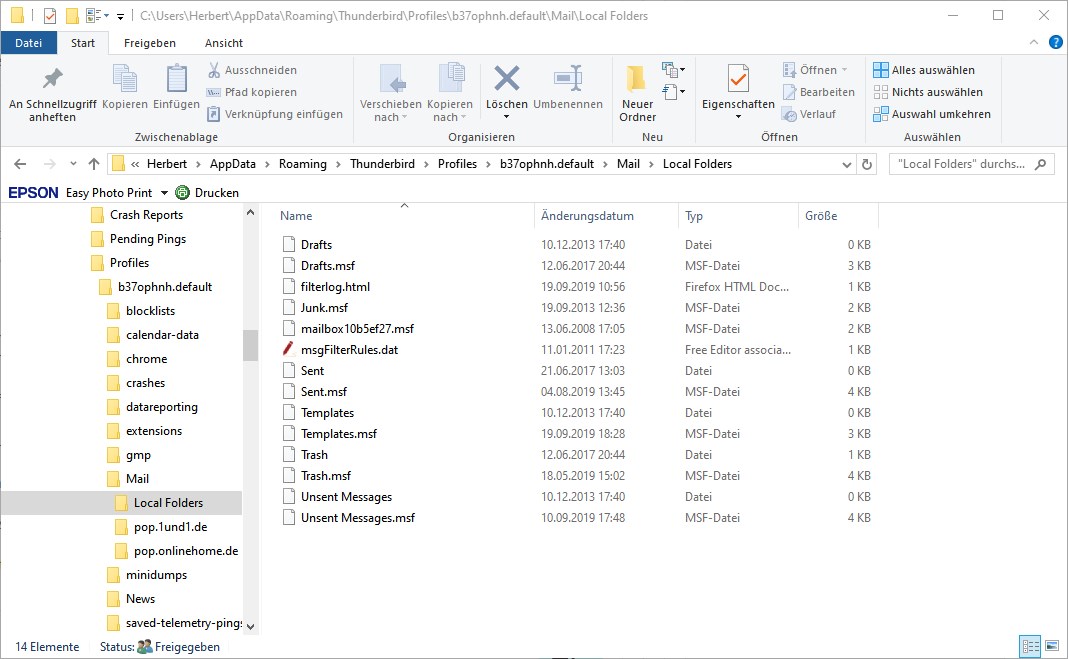
Task: Click the Ausschneiden scissors icon
Action: [214, 70]
